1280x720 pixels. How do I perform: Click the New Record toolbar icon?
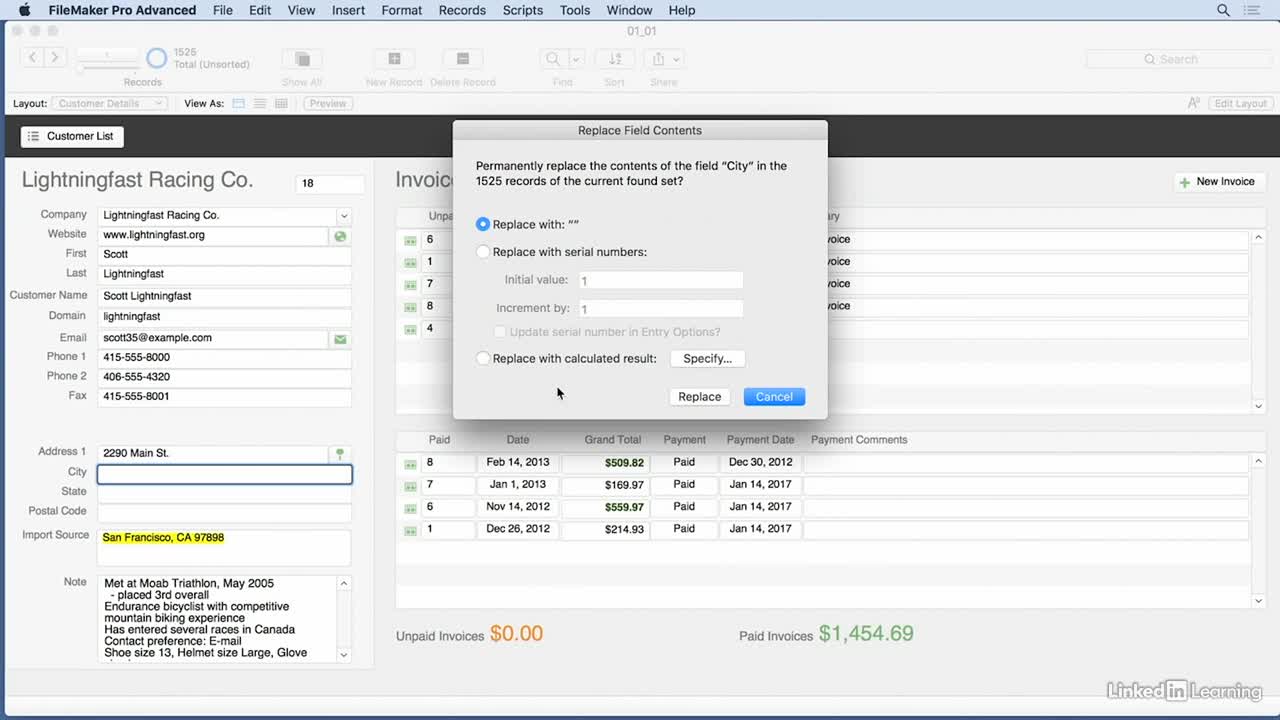(x=394, y=59)
